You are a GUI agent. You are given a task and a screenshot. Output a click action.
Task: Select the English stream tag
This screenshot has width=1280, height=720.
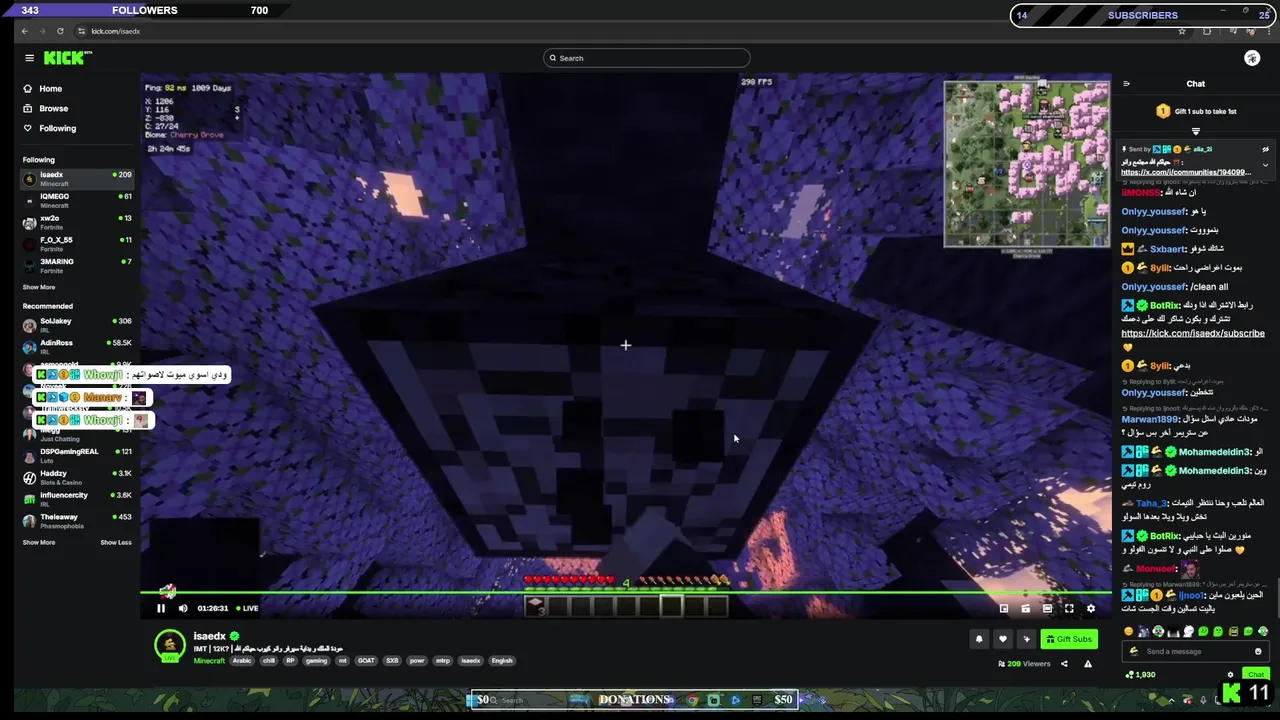[502, 661]
